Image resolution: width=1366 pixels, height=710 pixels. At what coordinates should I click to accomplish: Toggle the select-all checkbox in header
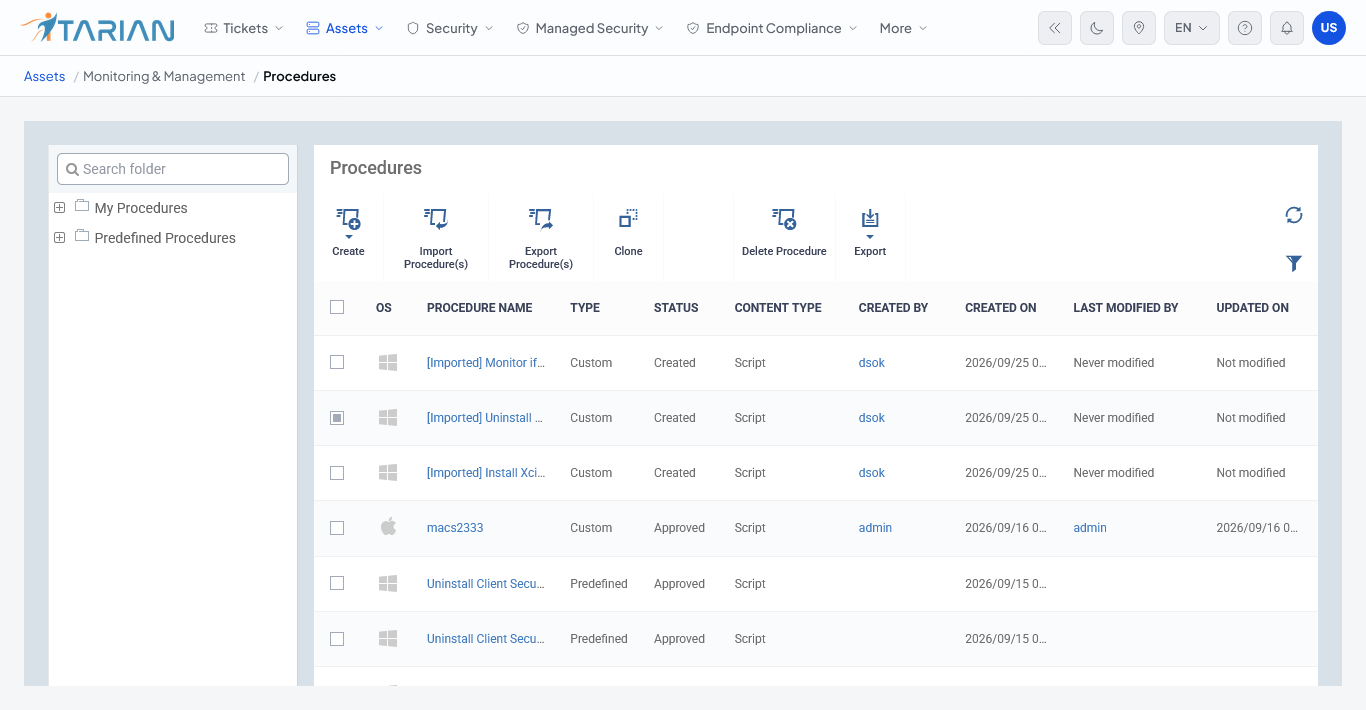pyautogui.click(x=337, y=307)
